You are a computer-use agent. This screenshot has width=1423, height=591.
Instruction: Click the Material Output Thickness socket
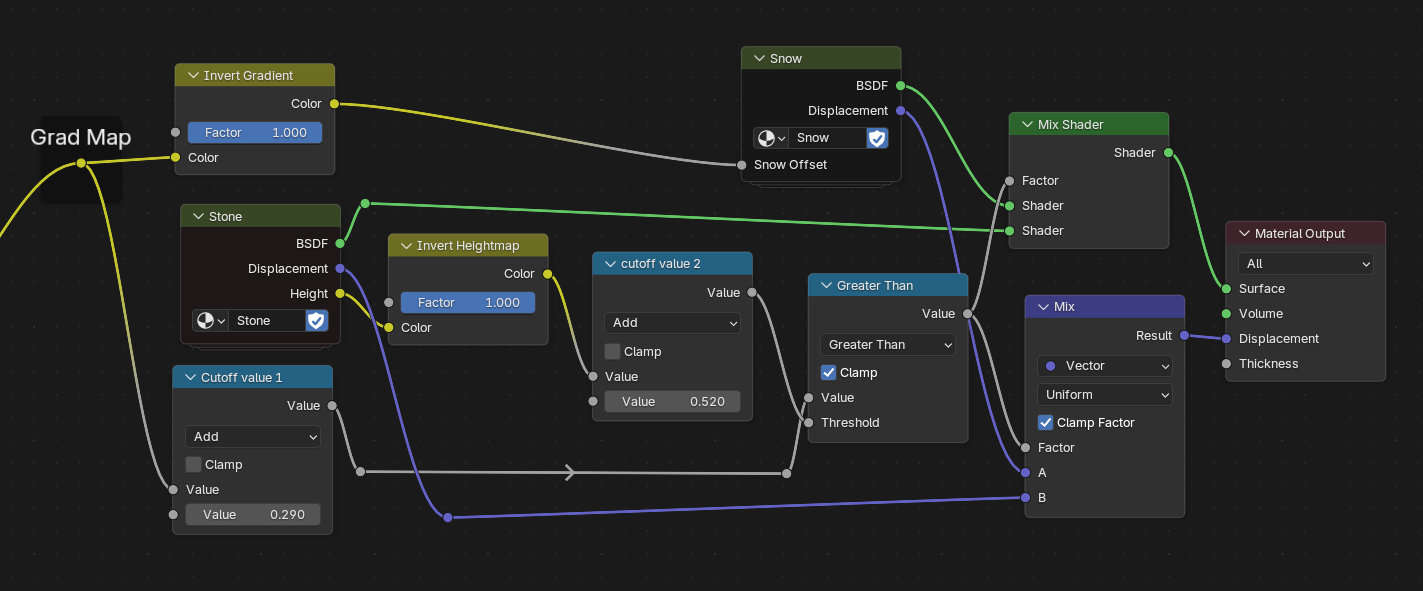[x=1226, y=364]
